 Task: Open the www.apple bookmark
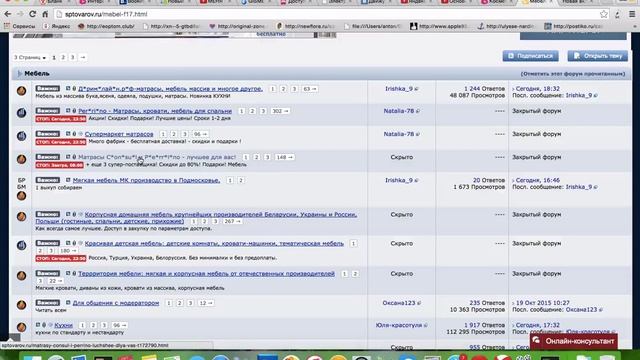[x=439, y=26]
